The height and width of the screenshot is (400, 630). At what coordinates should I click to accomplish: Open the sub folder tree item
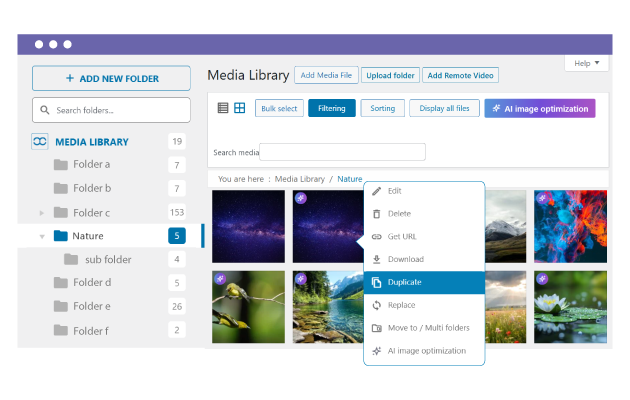pyautogui.click(x=108, y=259)
